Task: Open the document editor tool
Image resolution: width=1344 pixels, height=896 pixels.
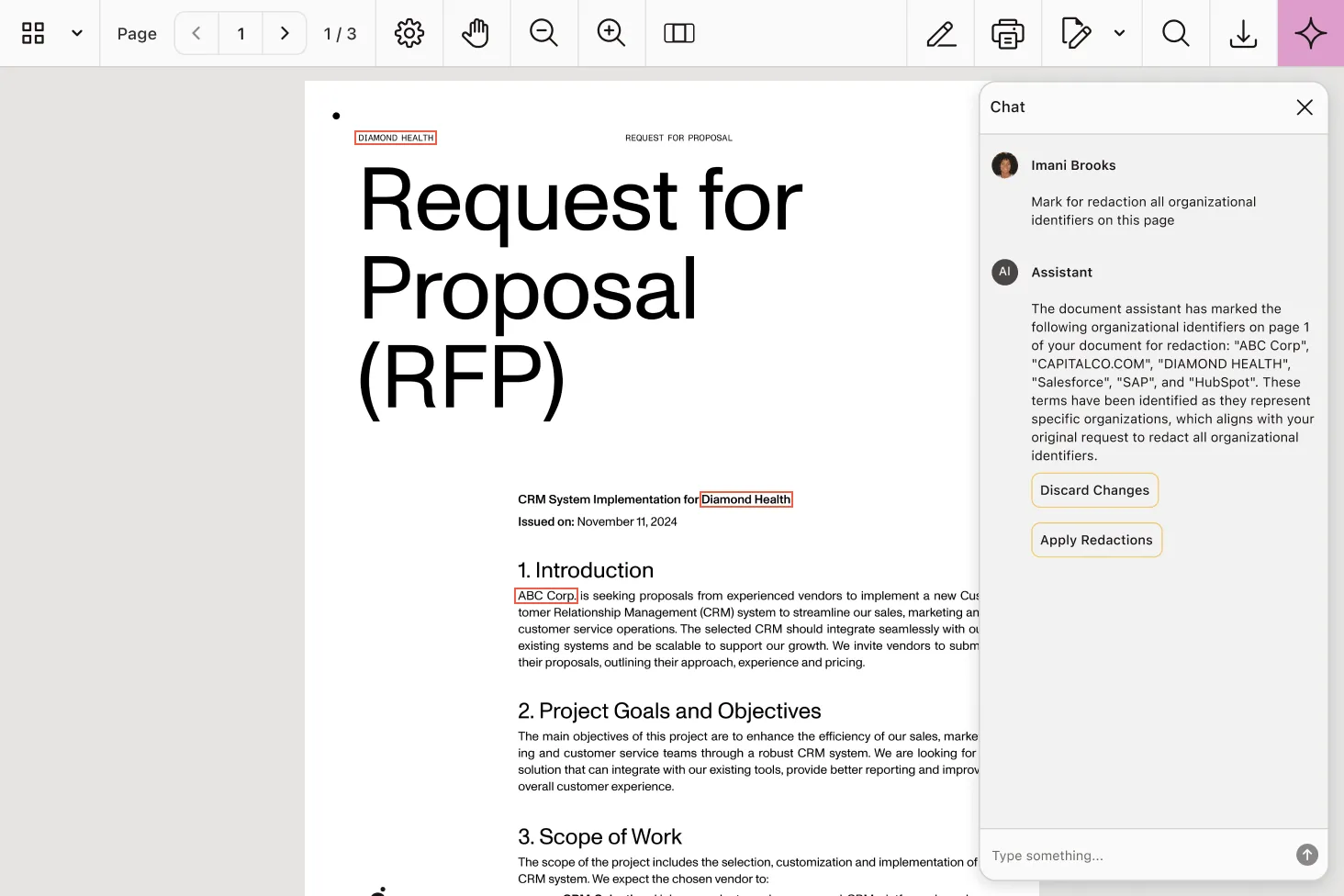Action: tap(1076, 33)
